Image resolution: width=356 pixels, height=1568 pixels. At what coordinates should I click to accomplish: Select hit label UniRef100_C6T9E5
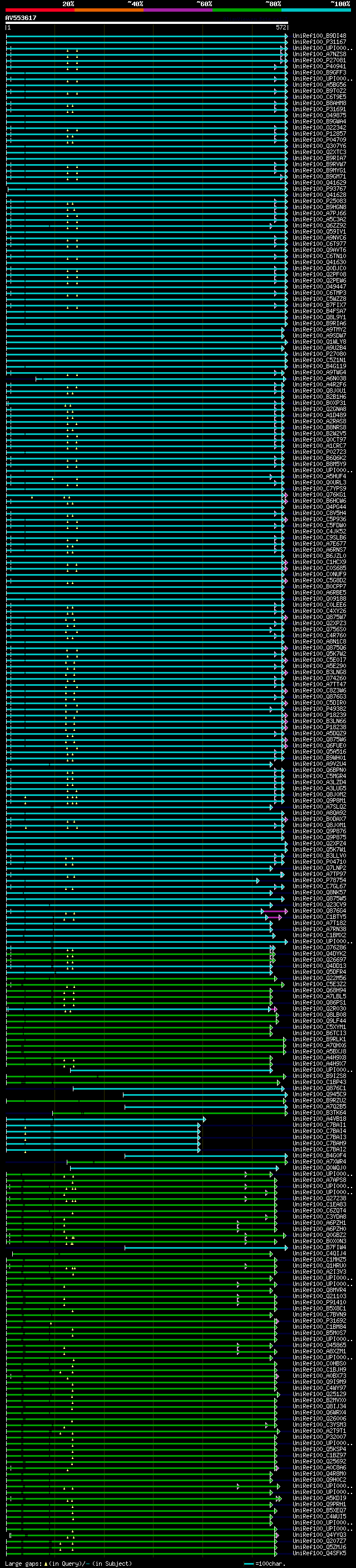[319, 97]
